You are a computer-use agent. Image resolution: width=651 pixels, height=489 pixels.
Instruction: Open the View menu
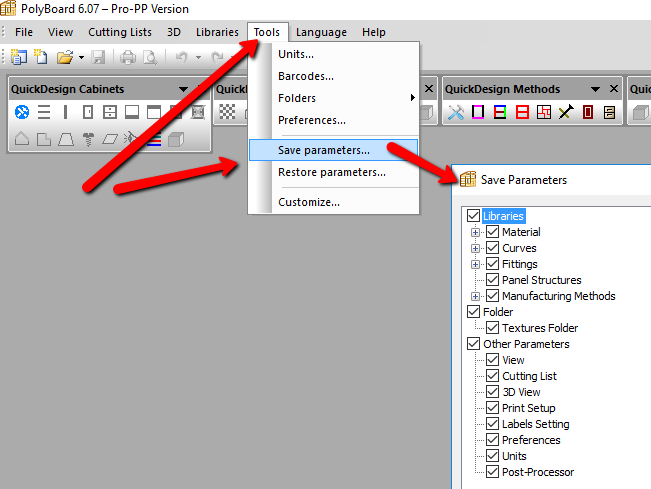[60, 32]
